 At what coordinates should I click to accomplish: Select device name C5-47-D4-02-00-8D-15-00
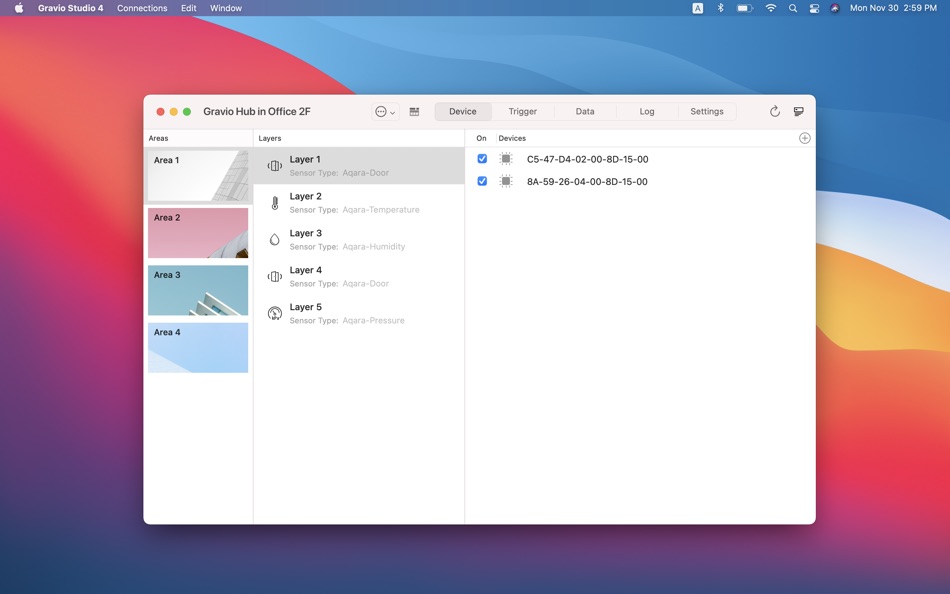pyautogui.click(x=588, y=159)
